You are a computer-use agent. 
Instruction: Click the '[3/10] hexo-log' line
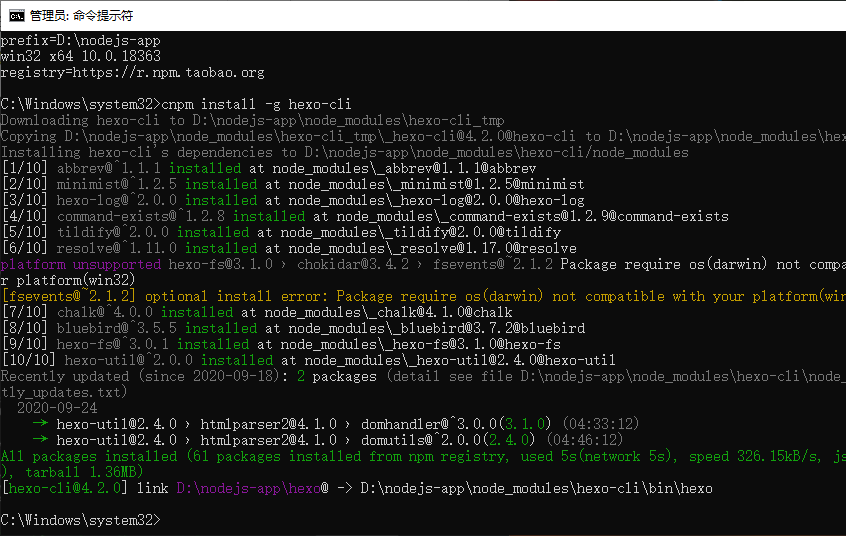(x=293, y=200)
